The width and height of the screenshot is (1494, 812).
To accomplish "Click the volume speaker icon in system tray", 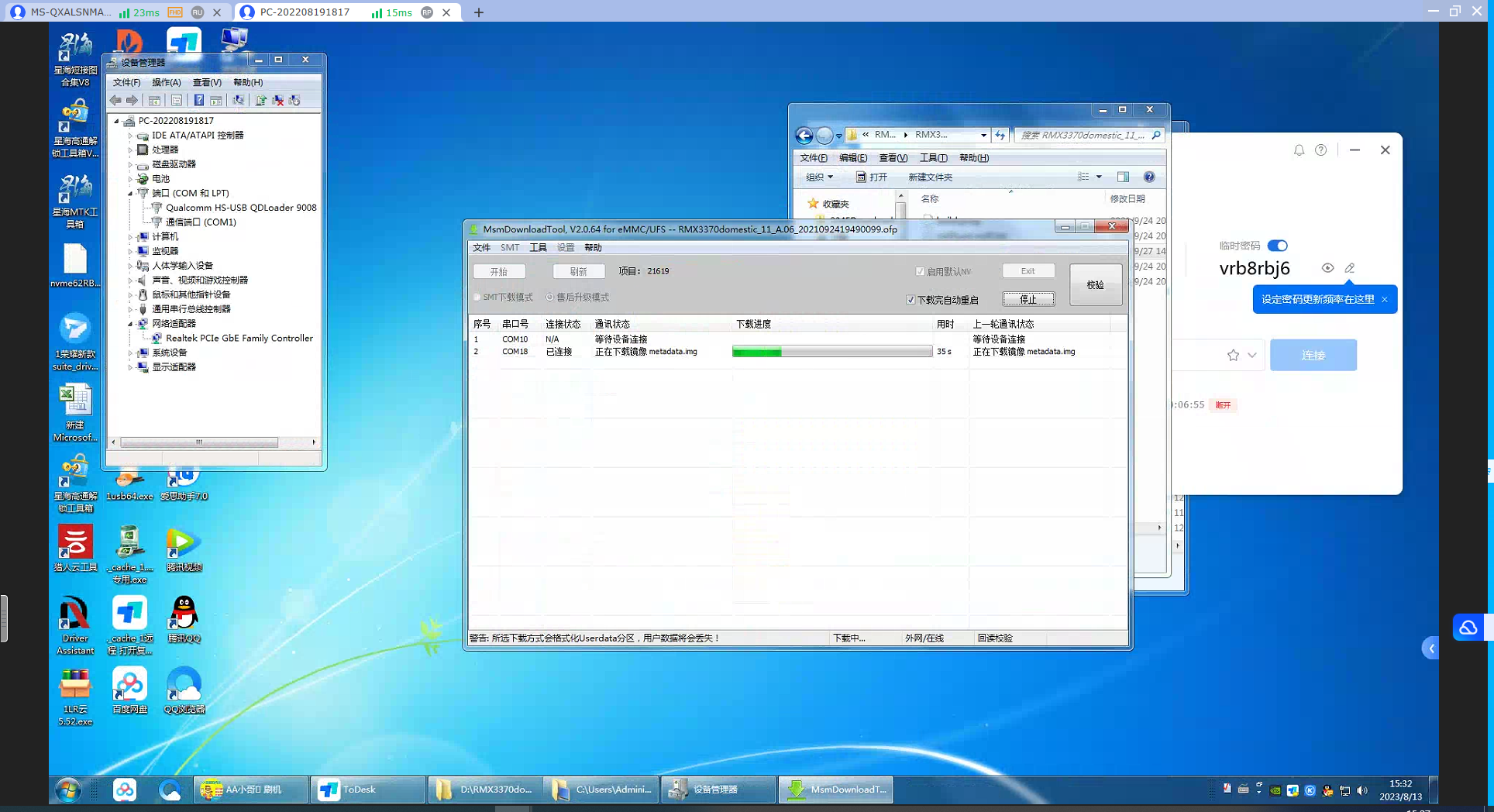I will tap(1362, 790).
